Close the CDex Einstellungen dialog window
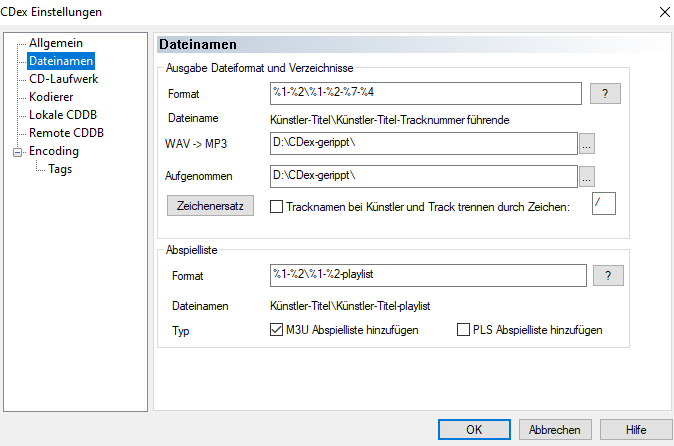This screenshot has width=674, height=446. (x=659, y=11)
